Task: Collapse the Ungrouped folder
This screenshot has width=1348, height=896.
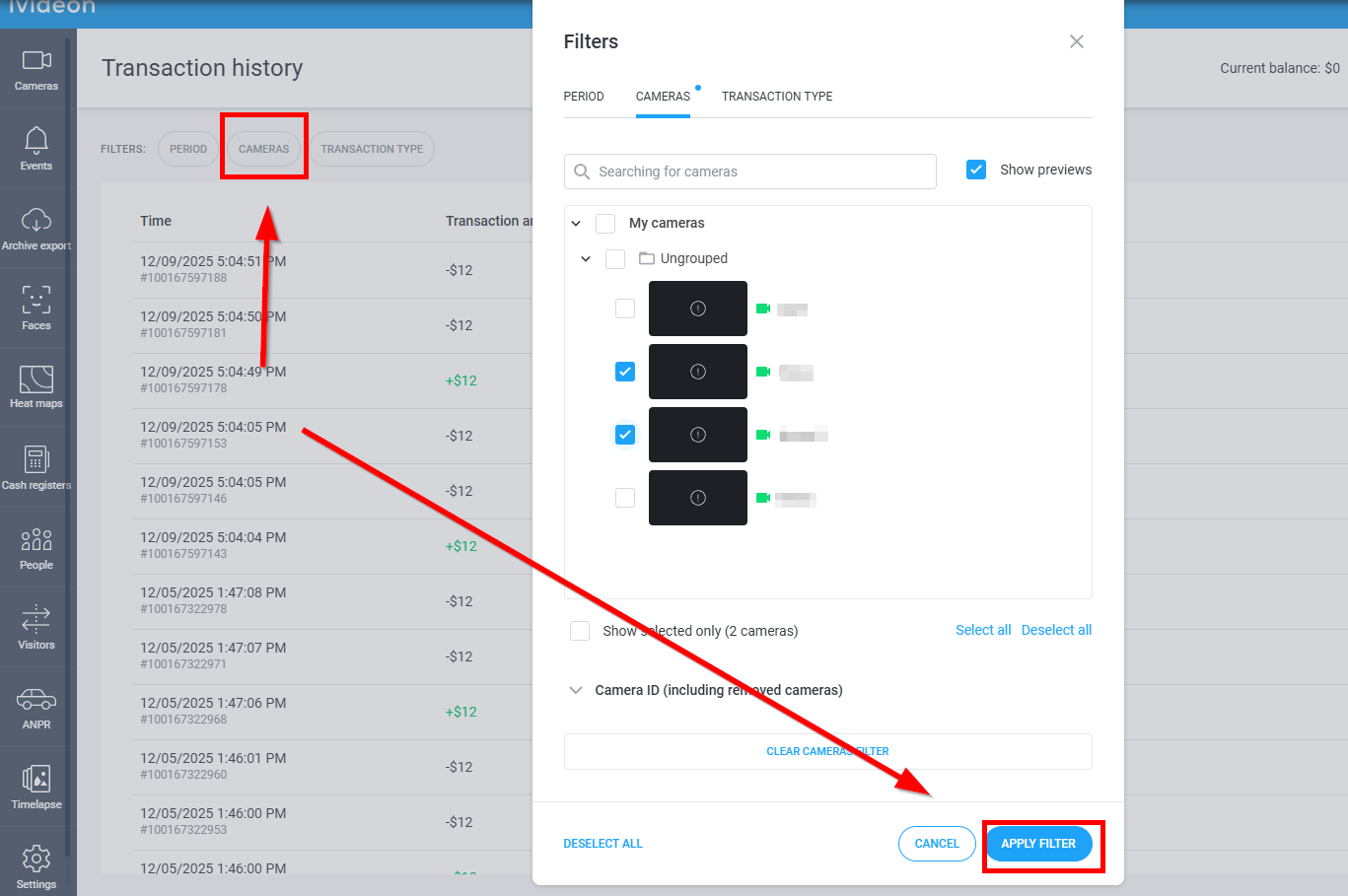Action: pos(586,259)
